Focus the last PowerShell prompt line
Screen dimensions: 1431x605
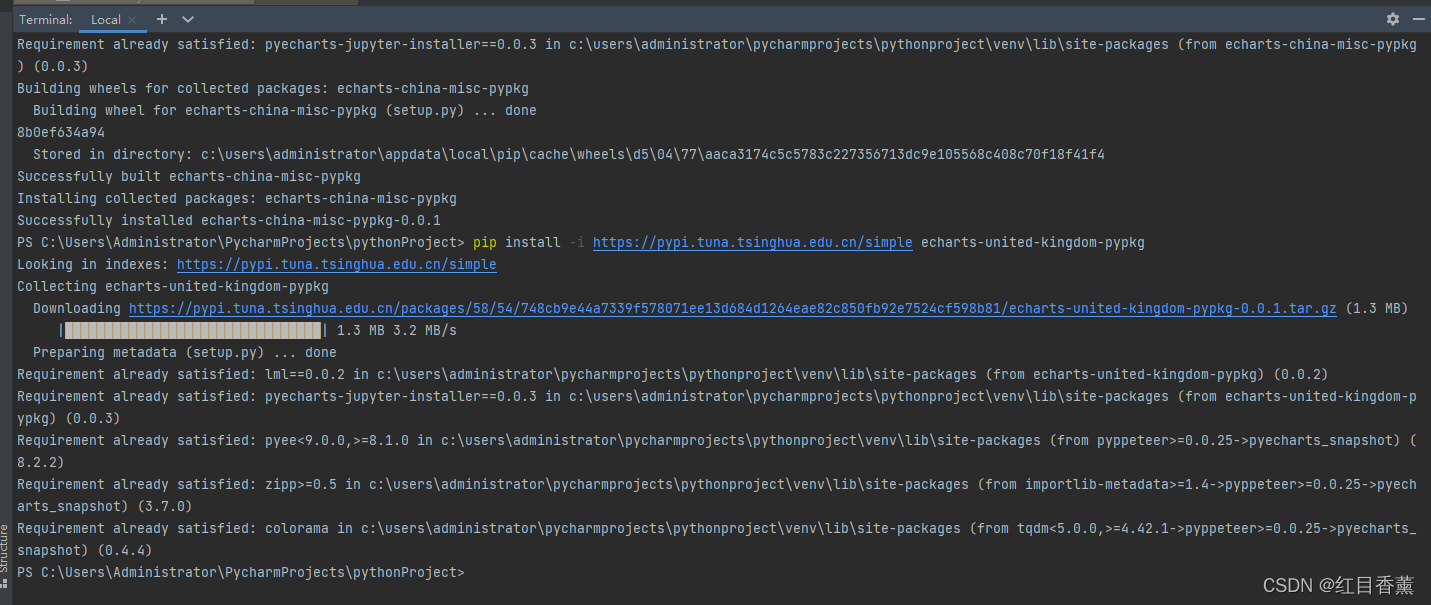coord(241,573)
